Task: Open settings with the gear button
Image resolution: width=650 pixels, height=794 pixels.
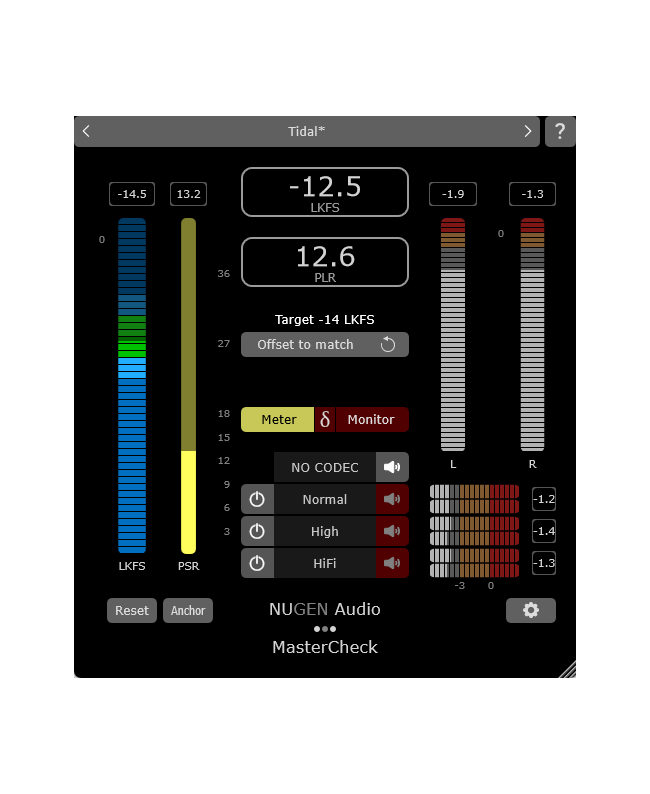Action: click(x=531, y=610)
